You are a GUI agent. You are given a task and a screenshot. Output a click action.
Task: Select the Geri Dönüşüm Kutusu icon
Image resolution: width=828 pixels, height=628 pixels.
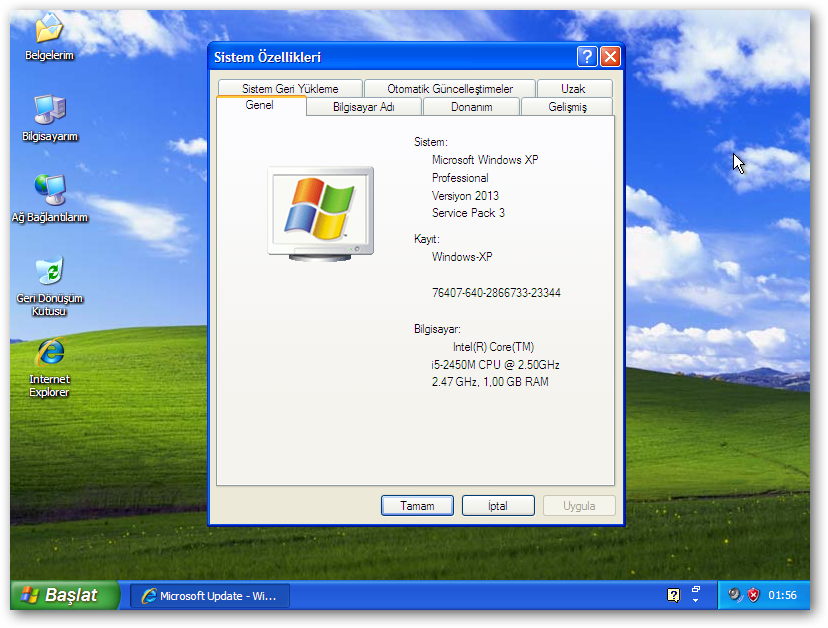(x=49, y=272)
